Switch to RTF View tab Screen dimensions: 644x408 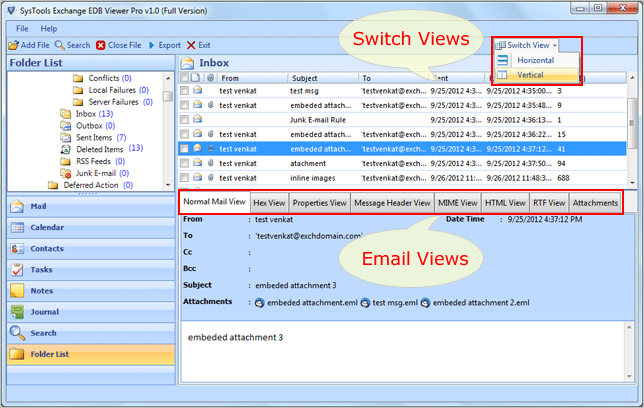point(549,203)
